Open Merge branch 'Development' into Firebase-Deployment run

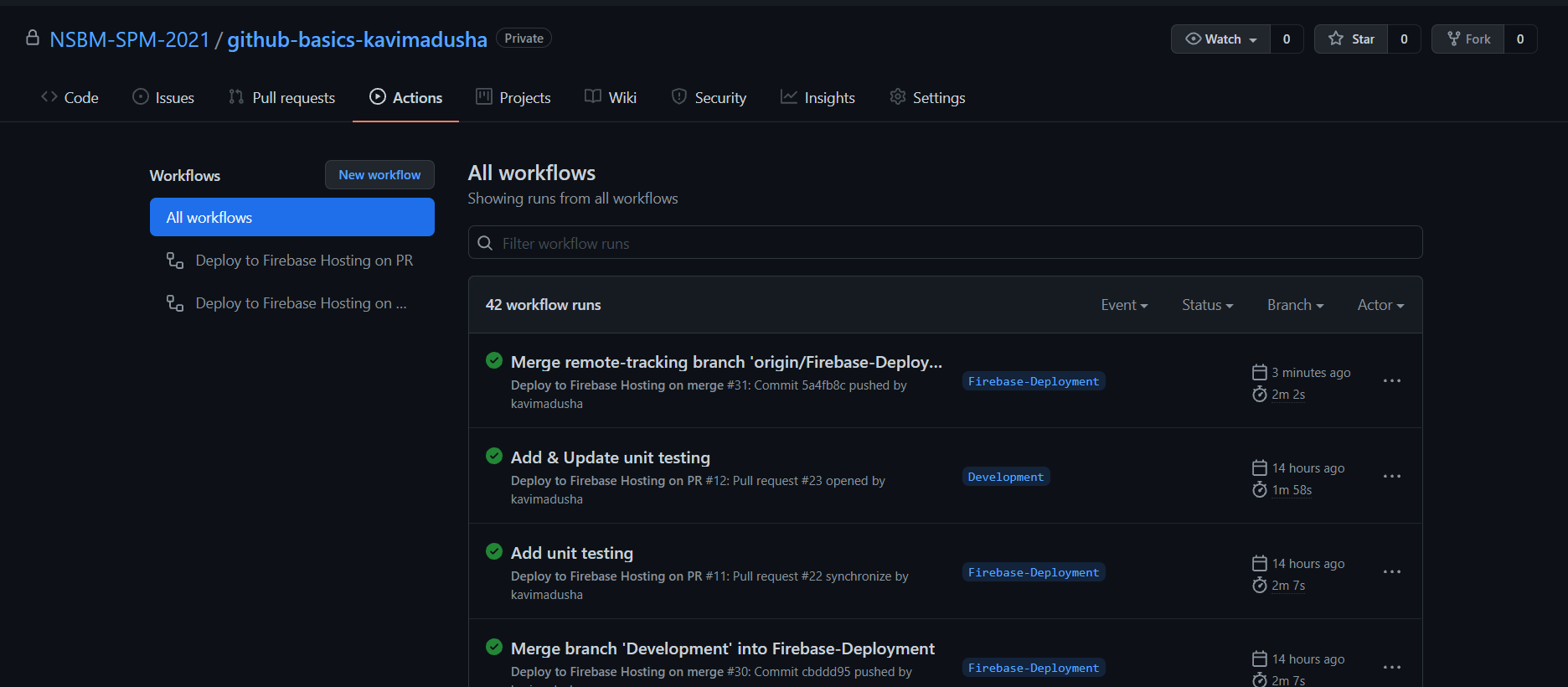pyautogui.click(x=723, y=648)
